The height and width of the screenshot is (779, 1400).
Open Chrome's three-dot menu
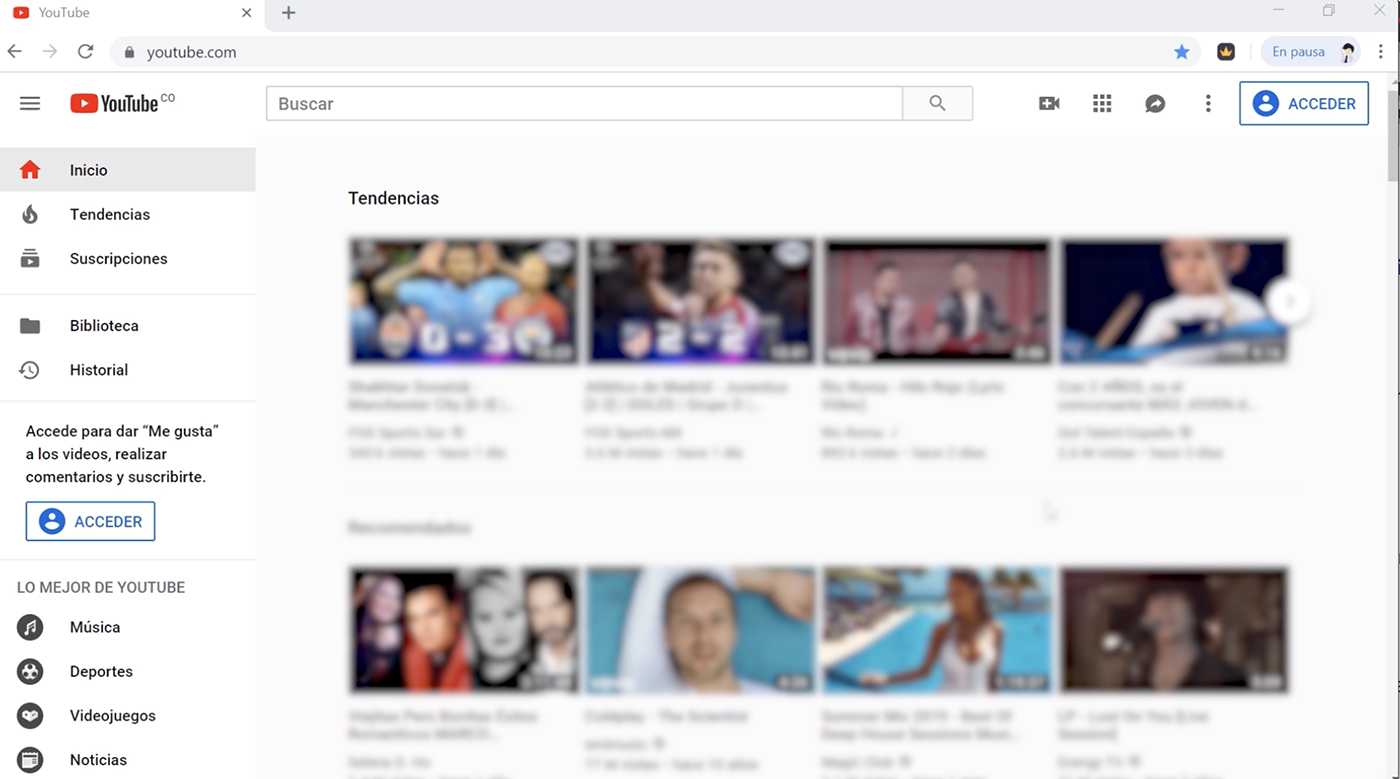(x=1381, y=52)
